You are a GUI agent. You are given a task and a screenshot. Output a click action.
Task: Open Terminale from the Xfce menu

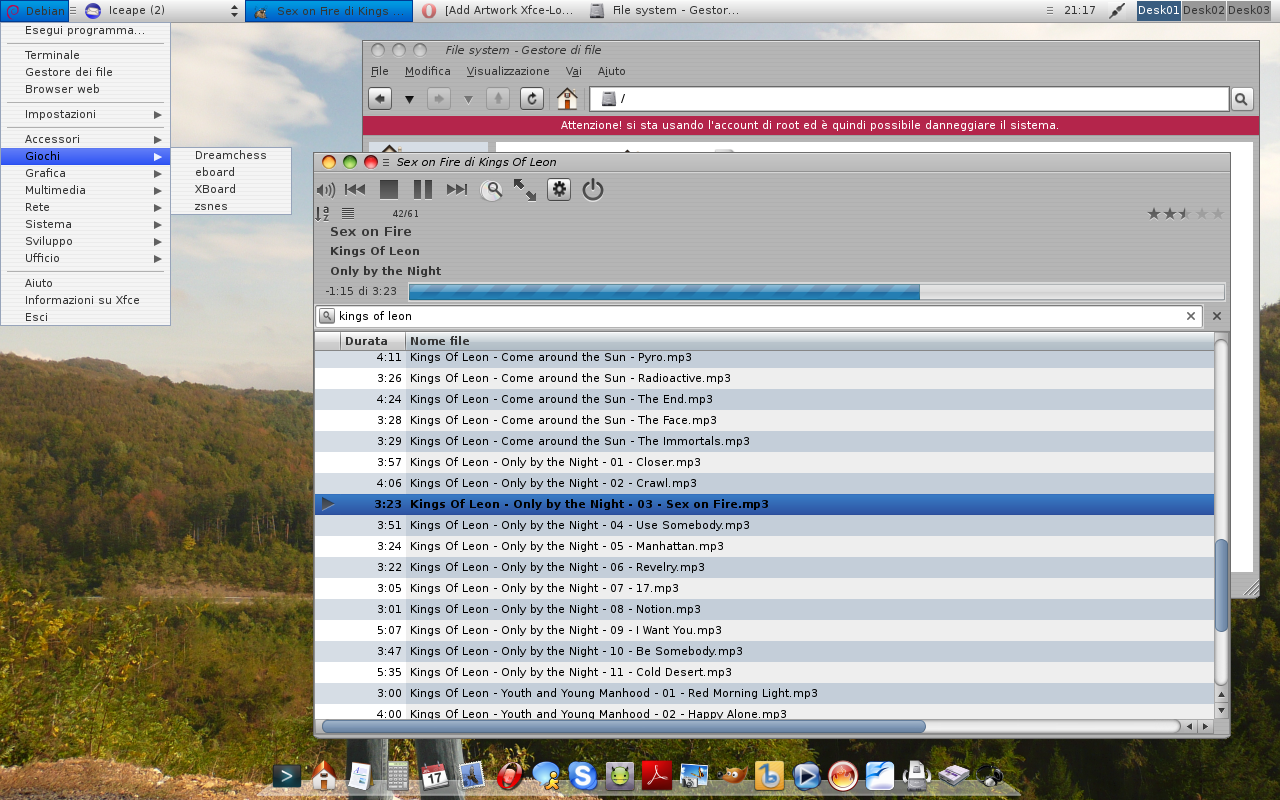pos(85,55)
